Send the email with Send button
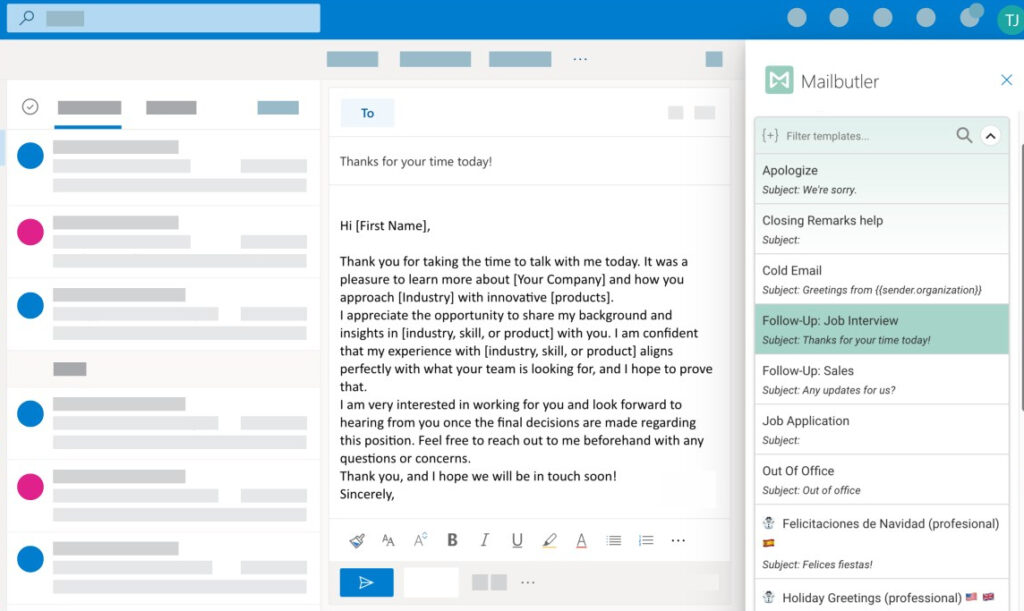This screenshot has height=611, width=1024. point(366,582)
